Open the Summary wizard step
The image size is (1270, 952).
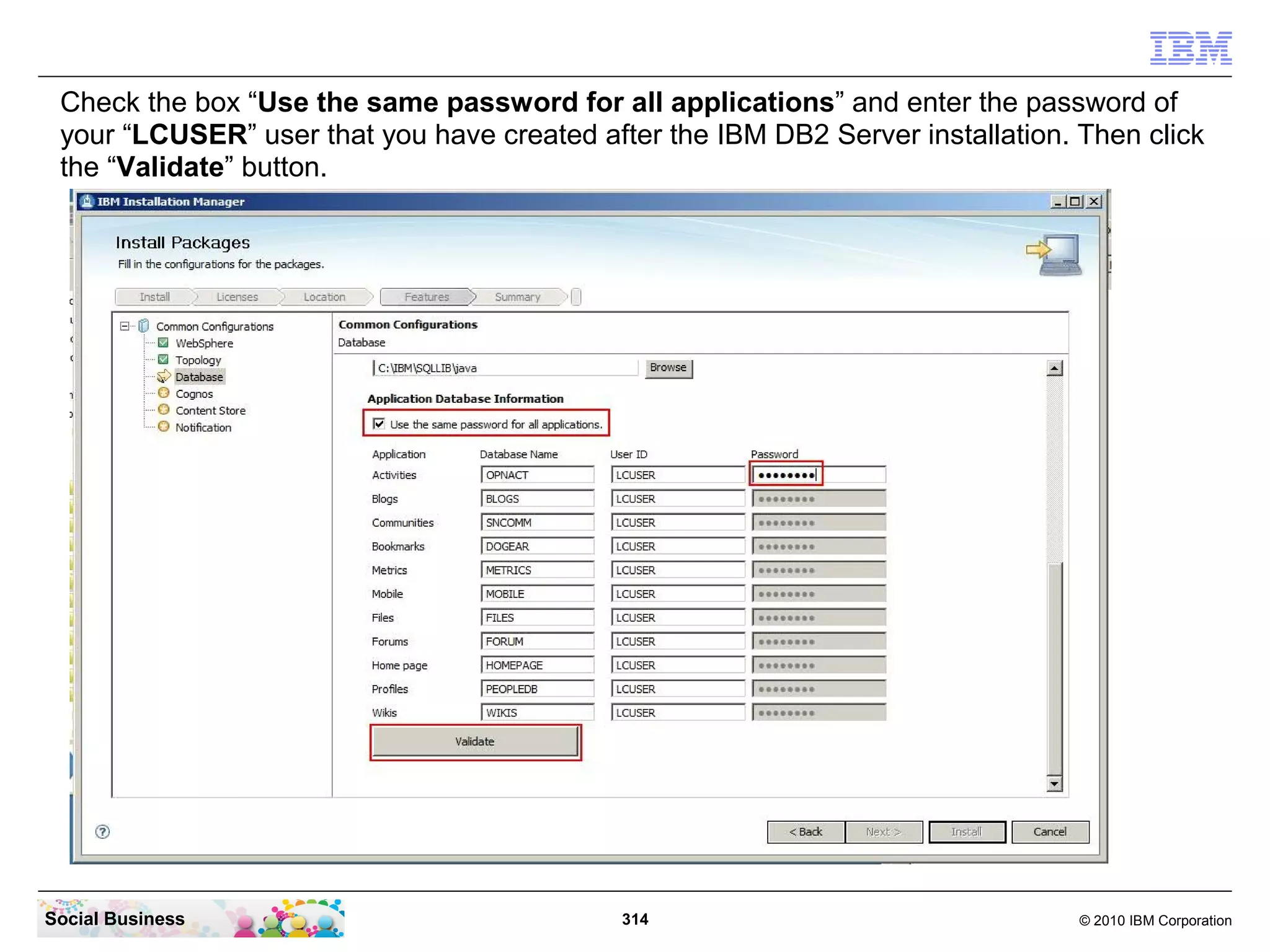[518, 297]
